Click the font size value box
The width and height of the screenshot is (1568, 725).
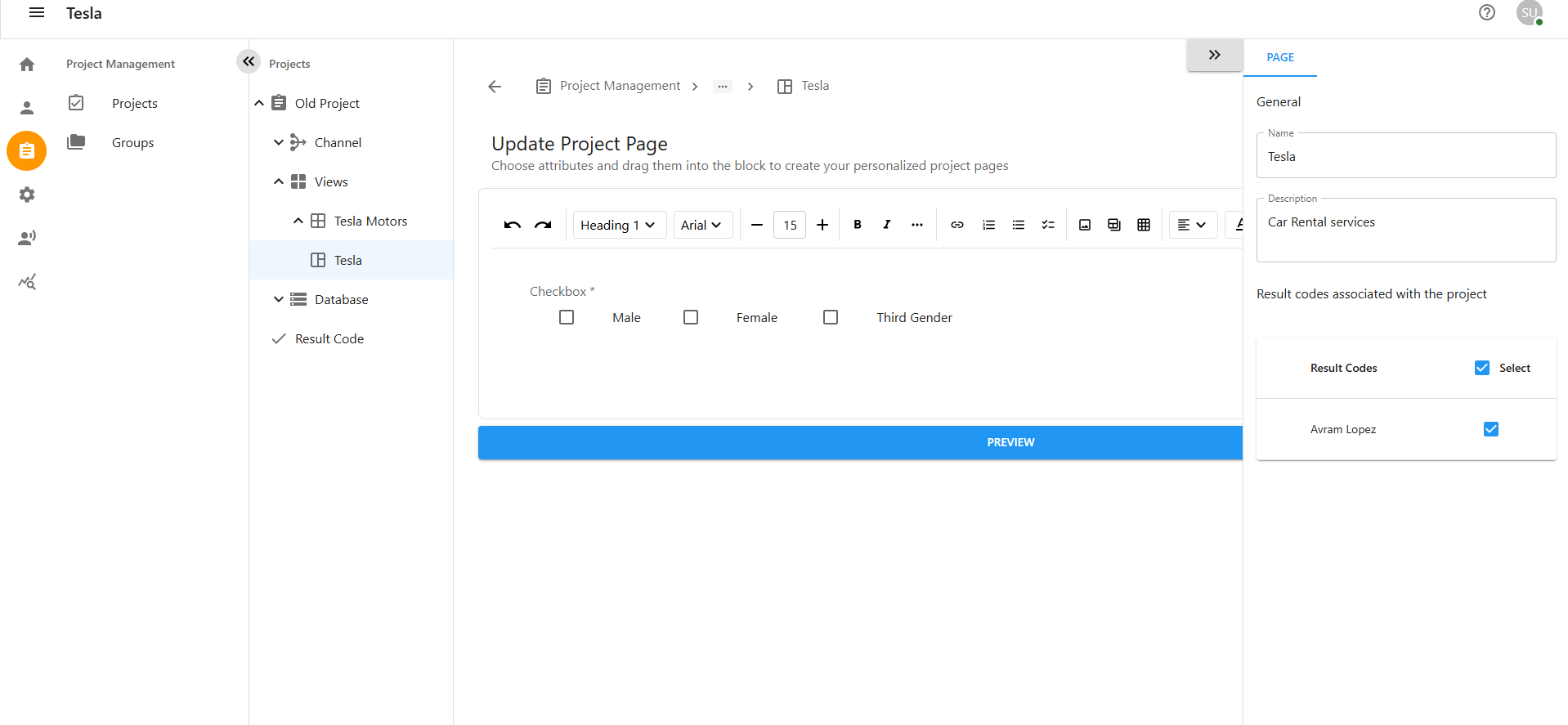[x=790, y=225]
